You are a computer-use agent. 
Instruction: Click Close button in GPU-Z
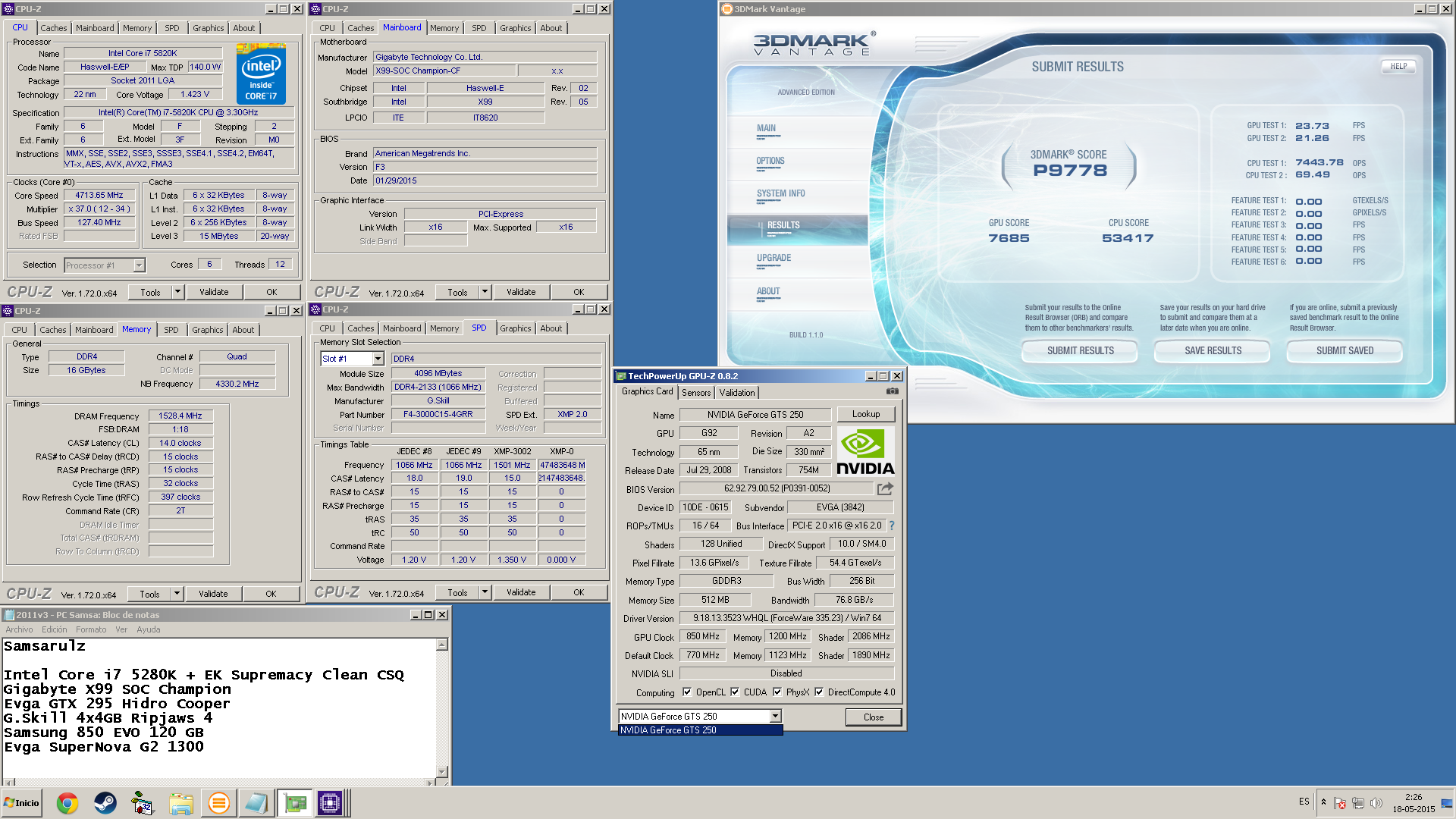(x=874, y=717)
